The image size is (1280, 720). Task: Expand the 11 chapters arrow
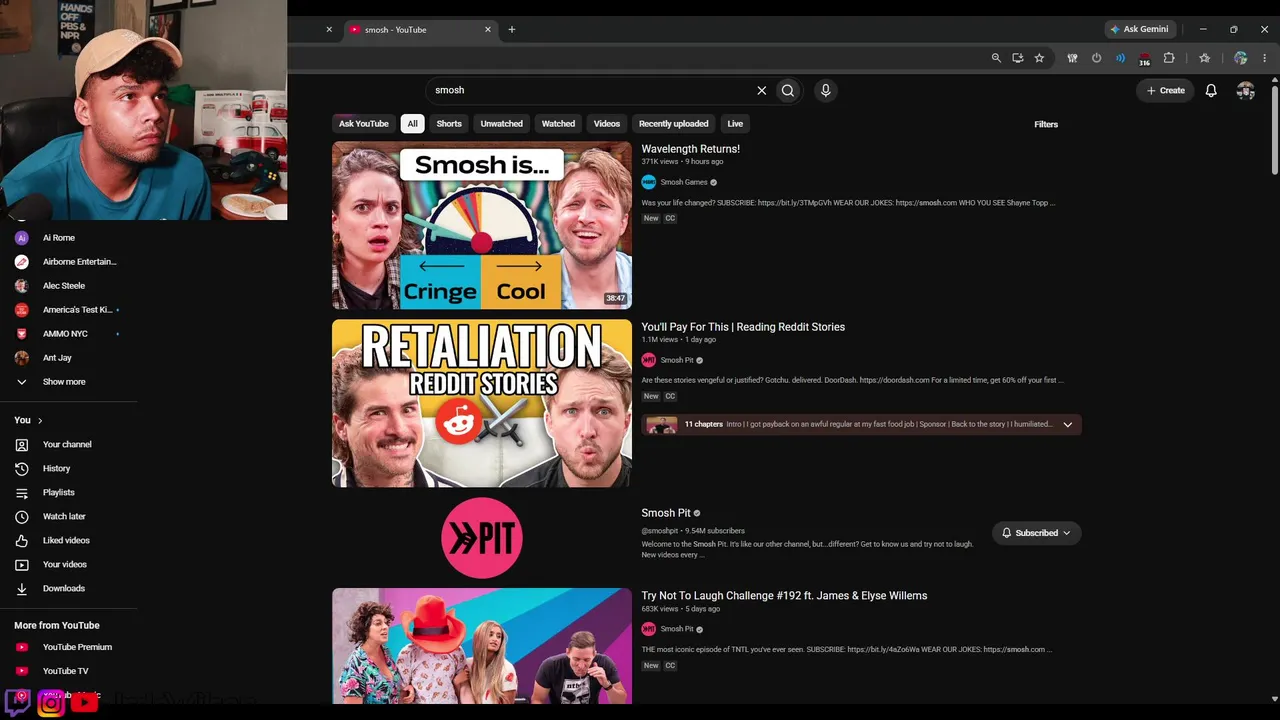pos(1068,425)
